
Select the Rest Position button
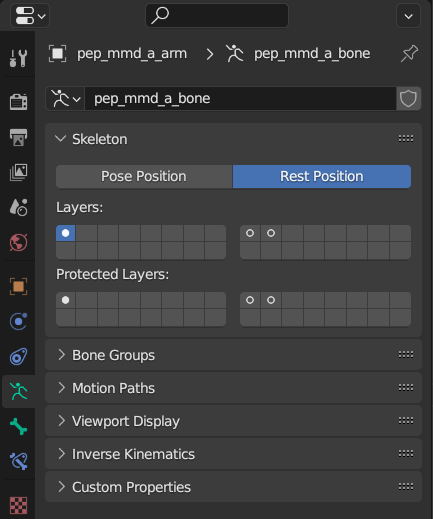point(322,176)
